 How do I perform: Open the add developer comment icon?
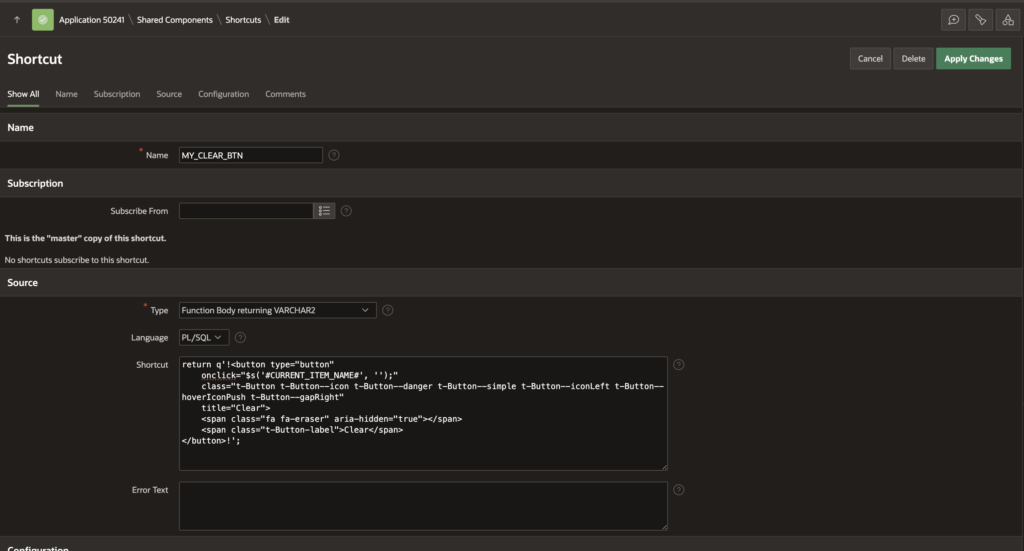tap(954, 20)
